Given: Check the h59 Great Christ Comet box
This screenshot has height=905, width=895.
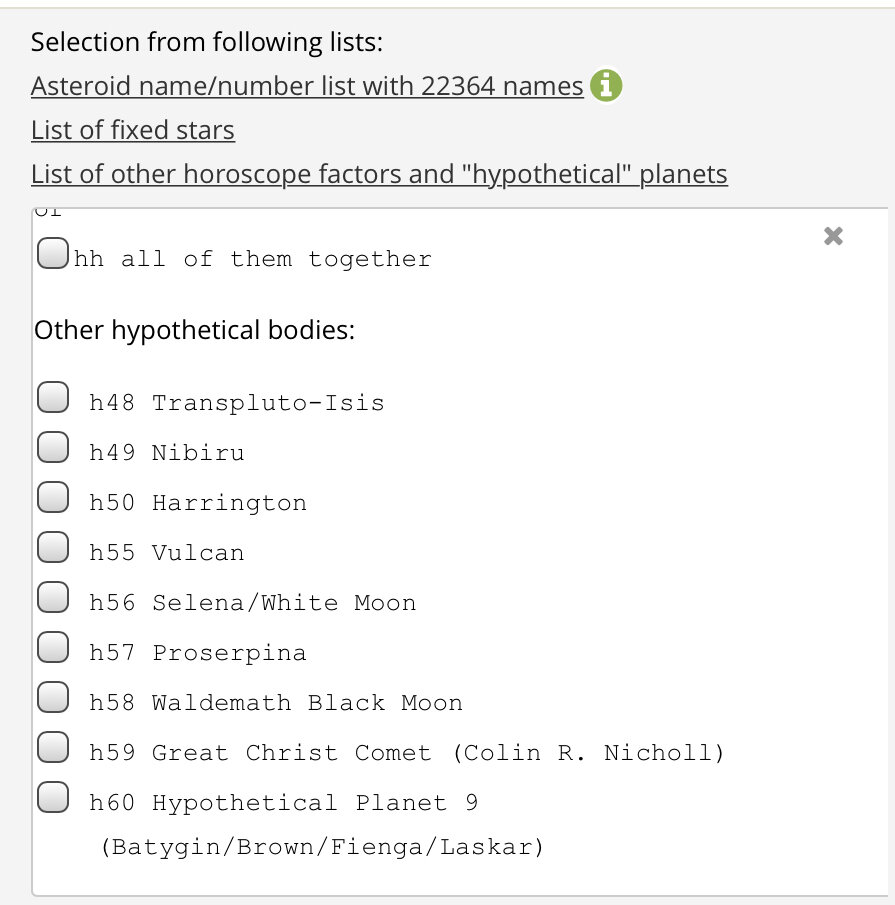Looking at the screenshot, I should point(53,747).
